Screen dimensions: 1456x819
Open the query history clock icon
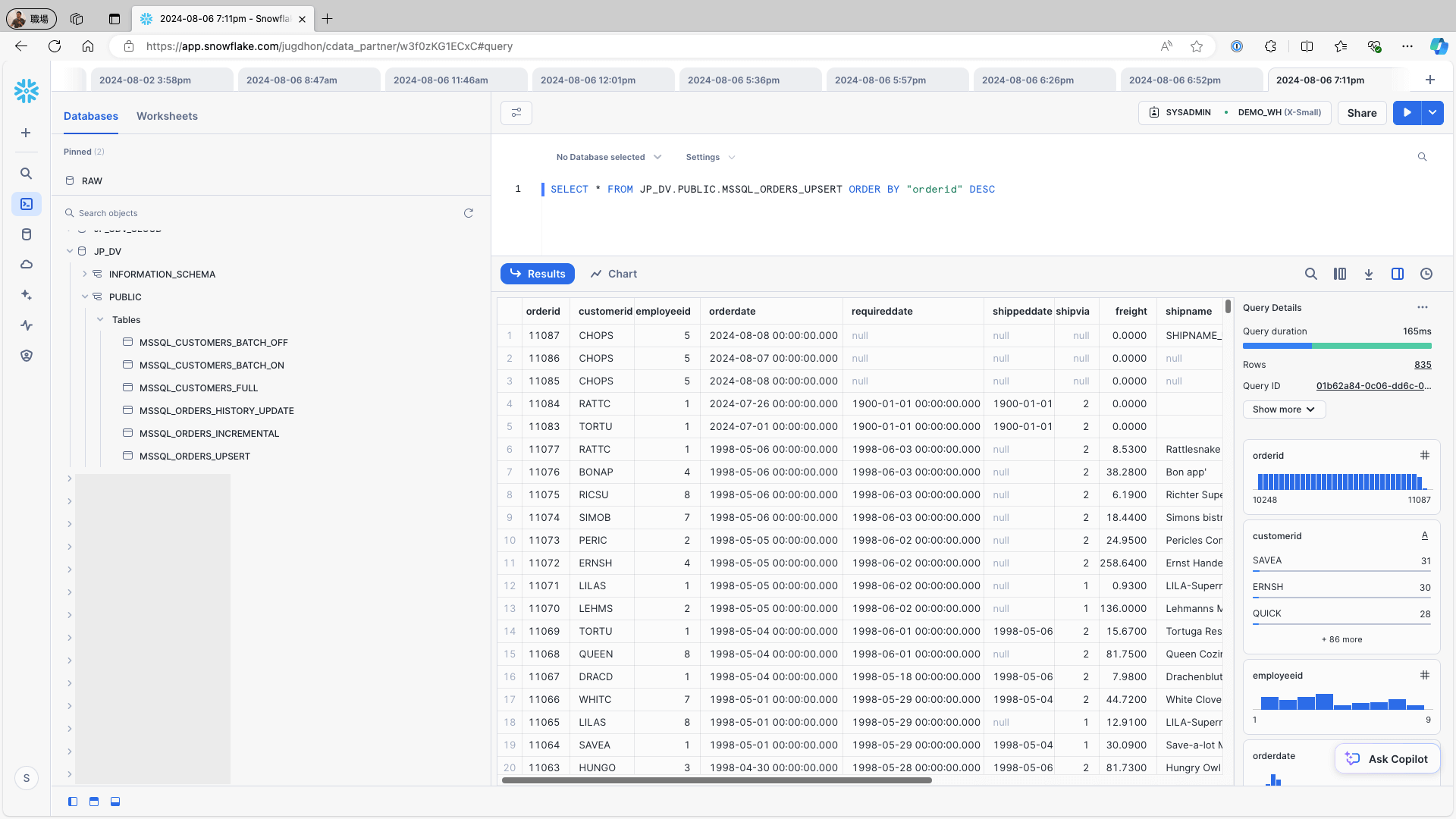[1426, 274]
